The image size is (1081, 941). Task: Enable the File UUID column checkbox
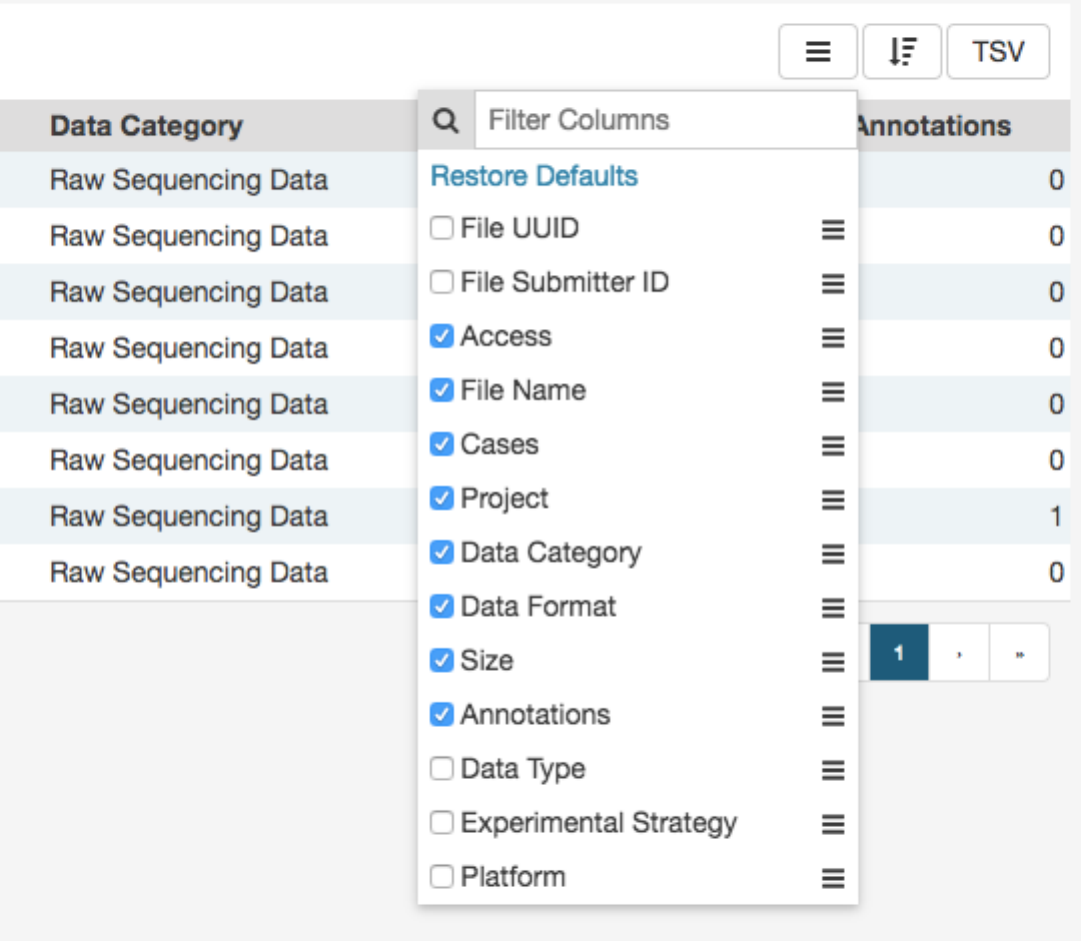[442, 229]
